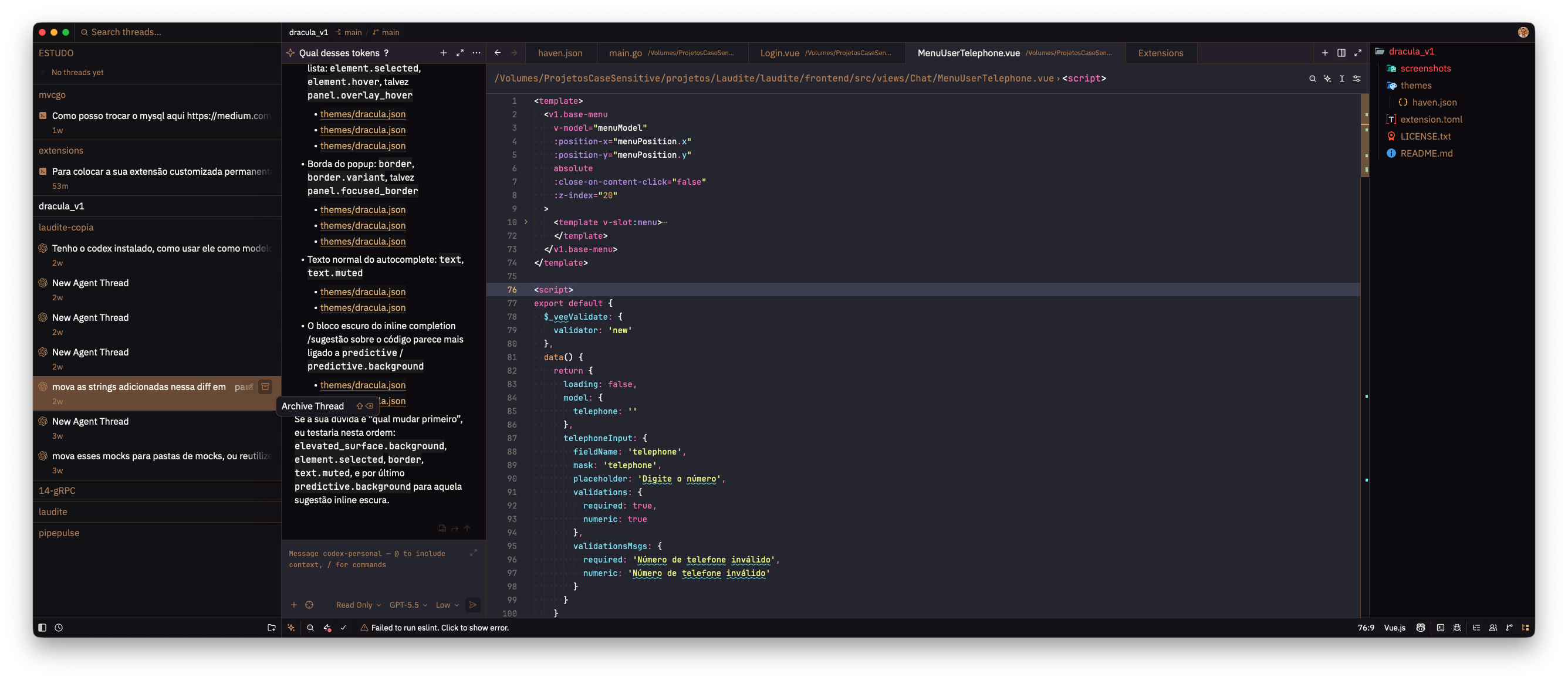Open the GPT-5.5 model selector
1568x681 pixels.
pos(408,605)
